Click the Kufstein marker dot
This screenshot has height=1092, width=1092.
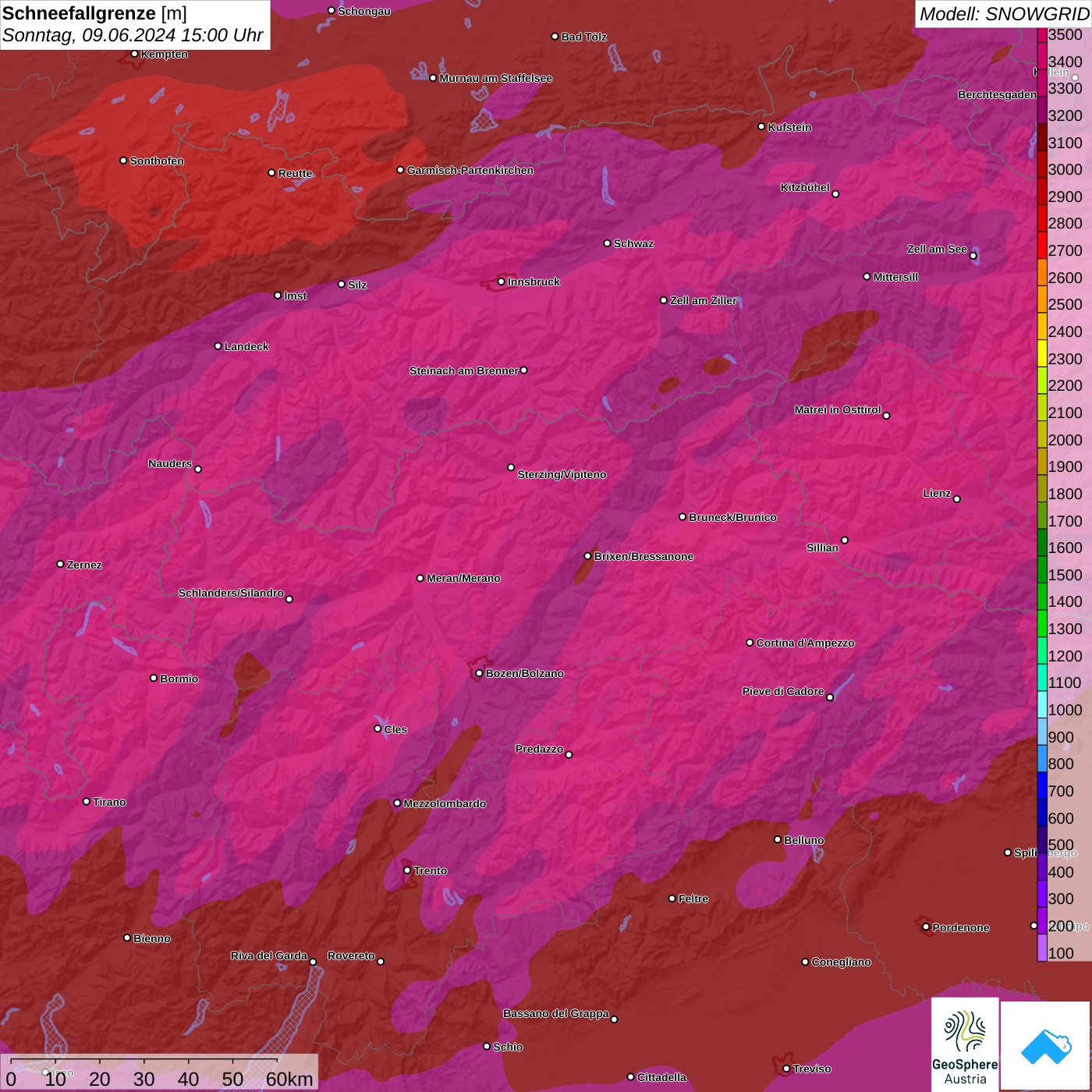tap(761, 126)
